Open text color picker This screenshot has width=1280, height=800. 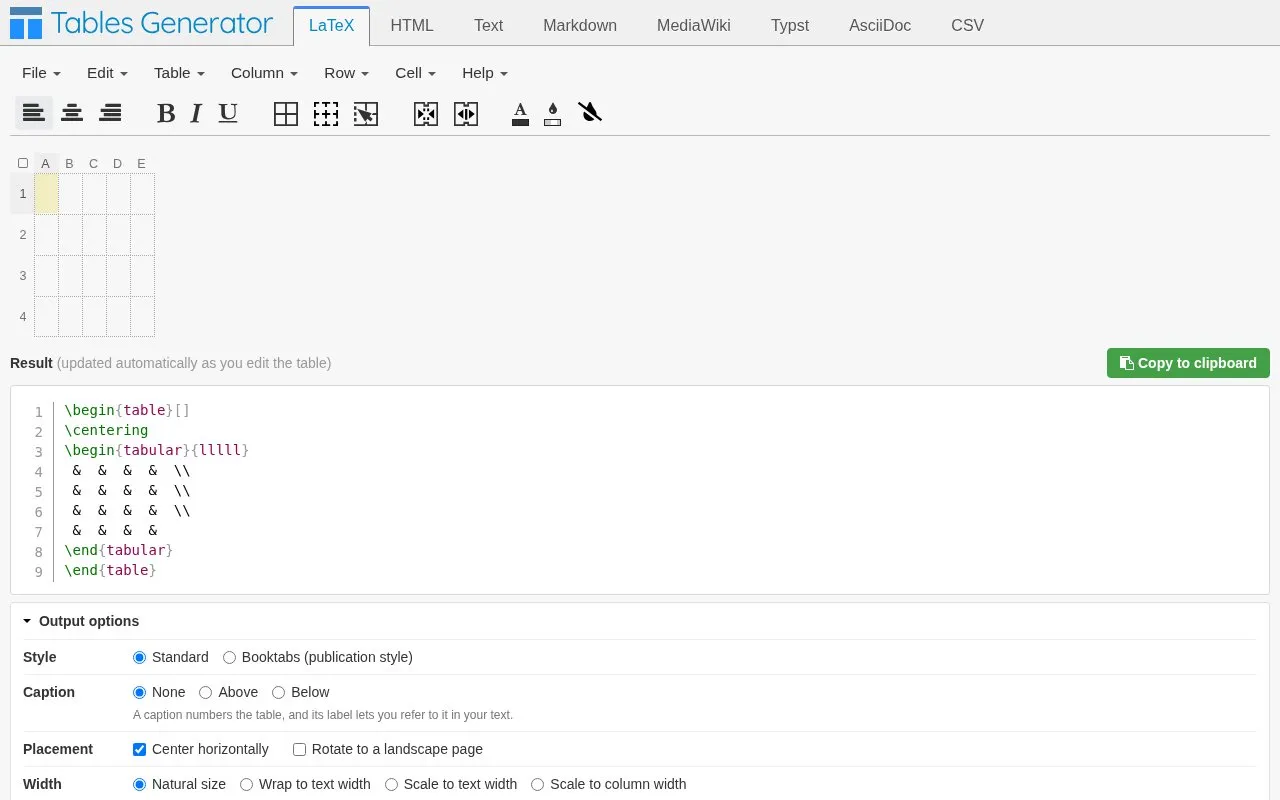(x=520, y=114)
